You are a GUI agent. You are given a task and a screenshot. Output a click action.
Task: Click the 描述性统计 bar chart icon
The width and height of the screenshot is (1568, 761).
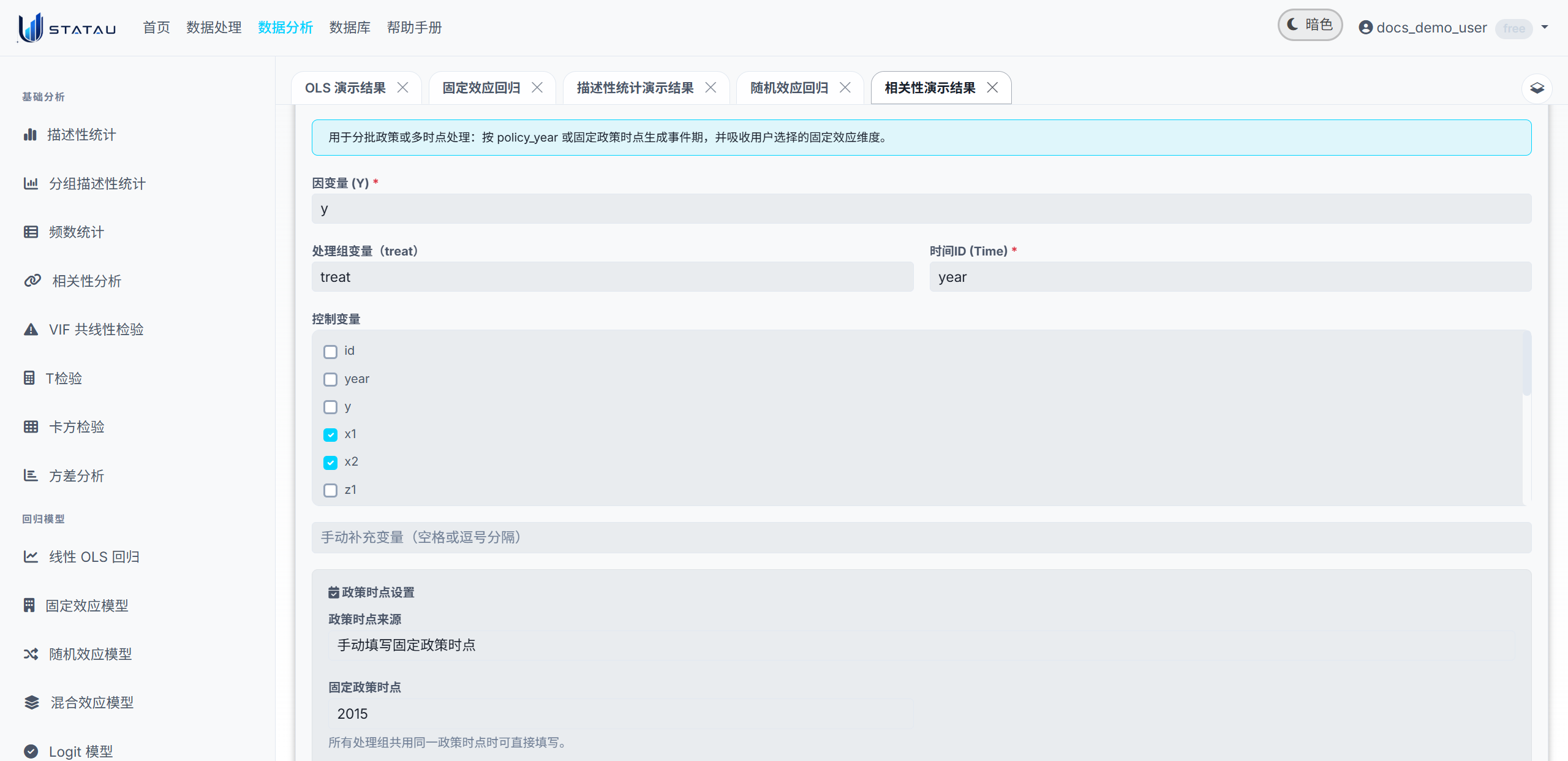pos(30,134)
